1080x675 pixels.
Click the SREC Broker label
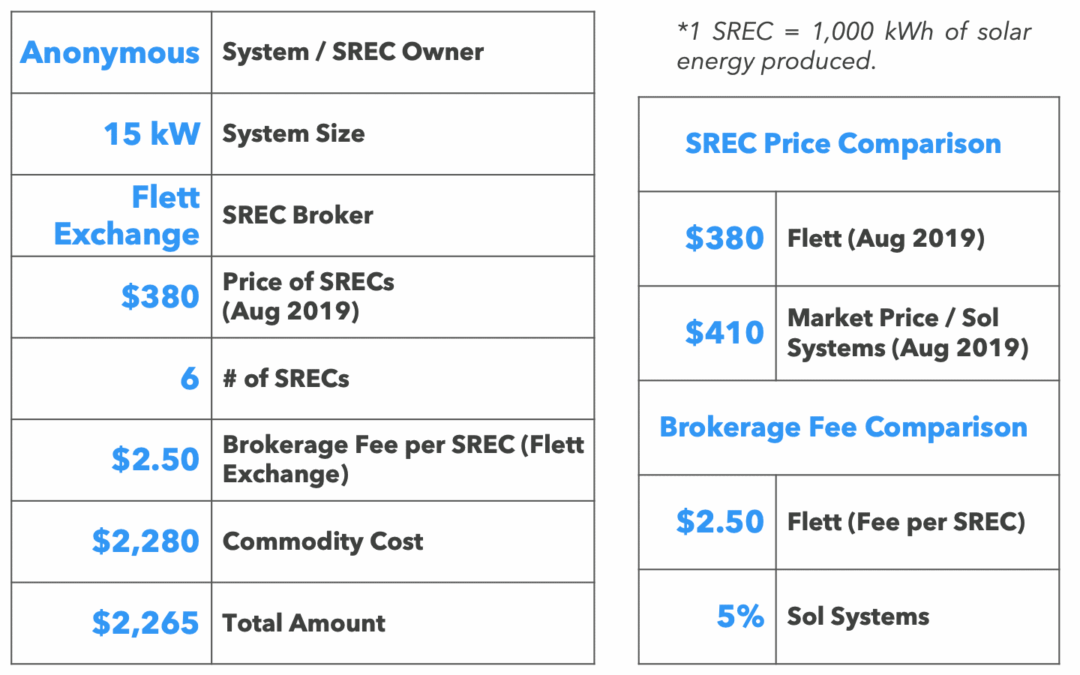point(297,215)
